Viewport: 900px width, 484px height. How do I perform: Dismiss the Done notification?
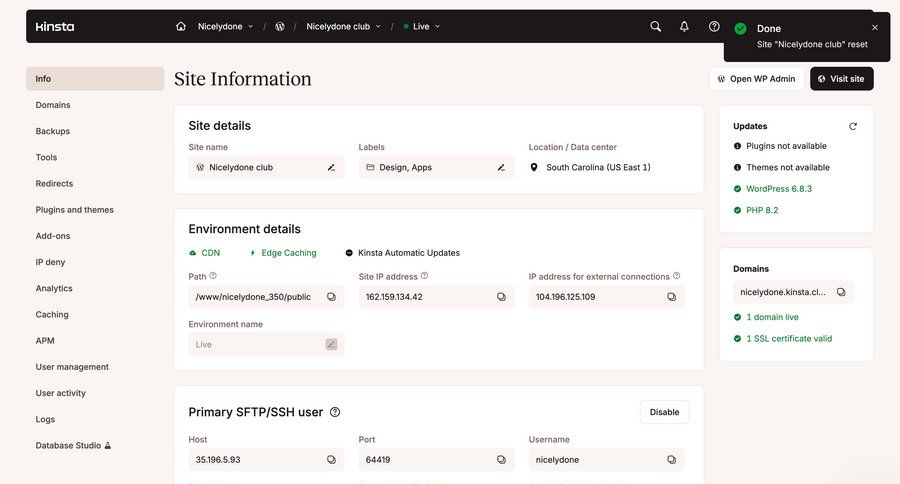click(875, 28)
